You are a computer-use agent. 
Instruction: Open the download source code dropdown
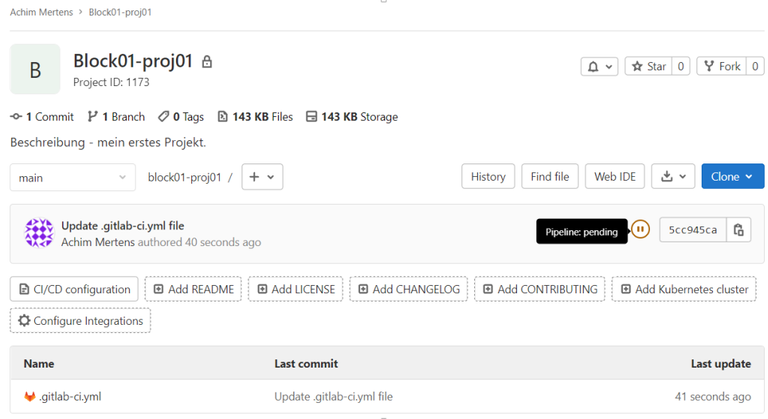coord(673,176)
